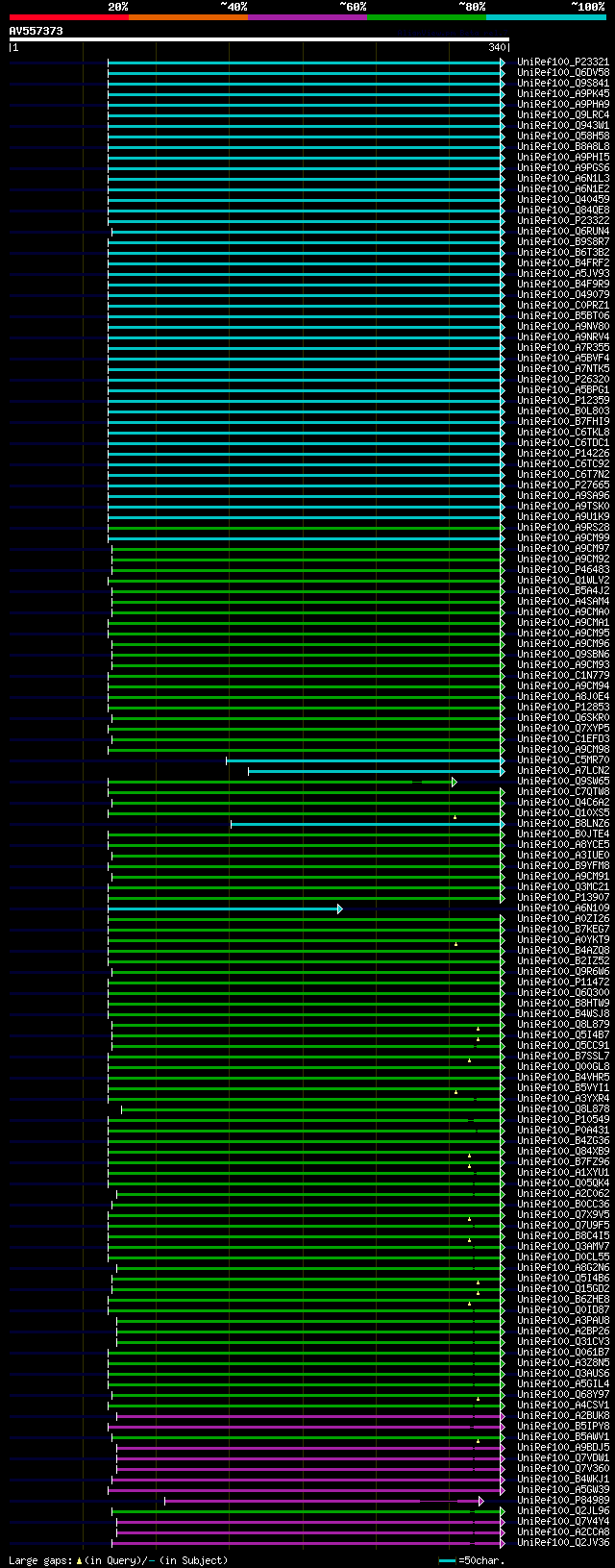
Task: Select hit label UniRef100_A4SAM4
Action: 563,602
